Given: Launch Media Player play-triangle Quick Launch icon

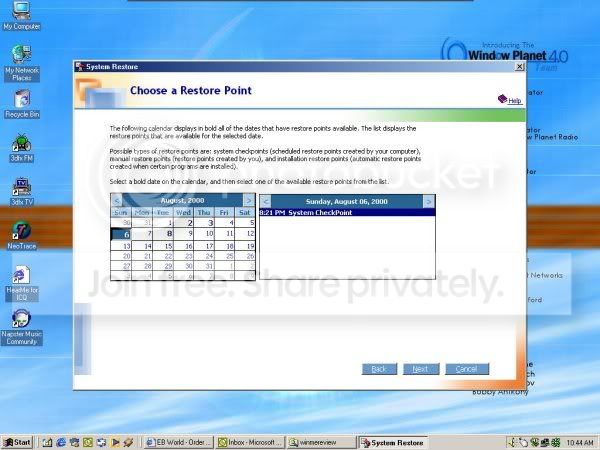Looking at the screenshot, I should tap(115, 442).
